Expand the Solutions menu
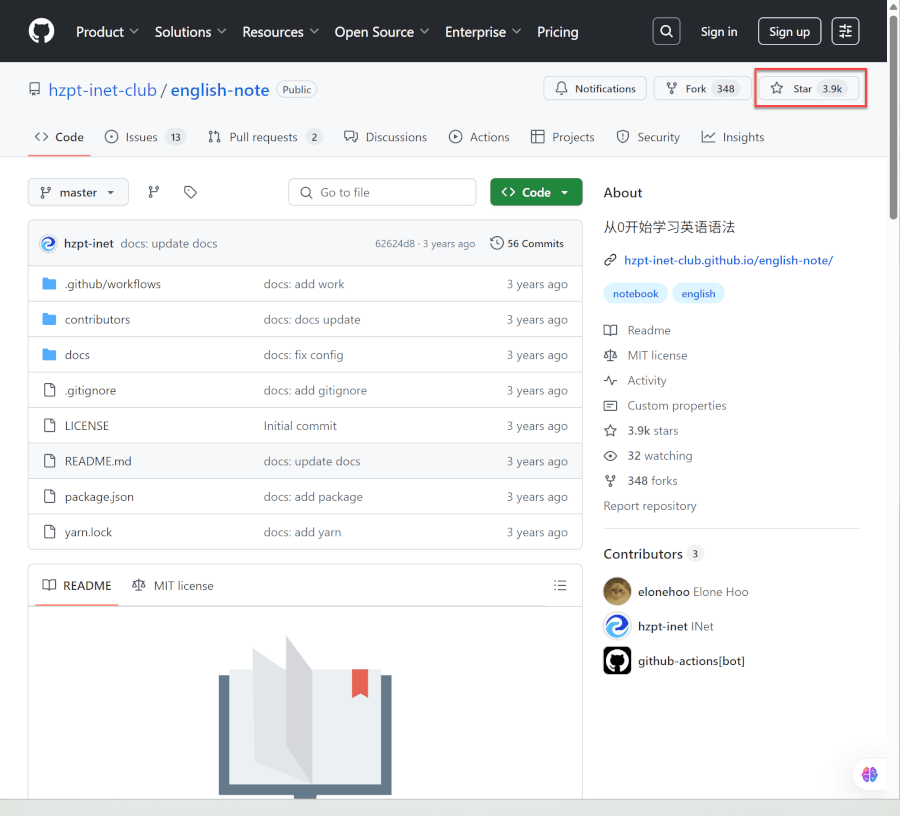The height and width of the screenshot is (816, 900). [191, 32]
